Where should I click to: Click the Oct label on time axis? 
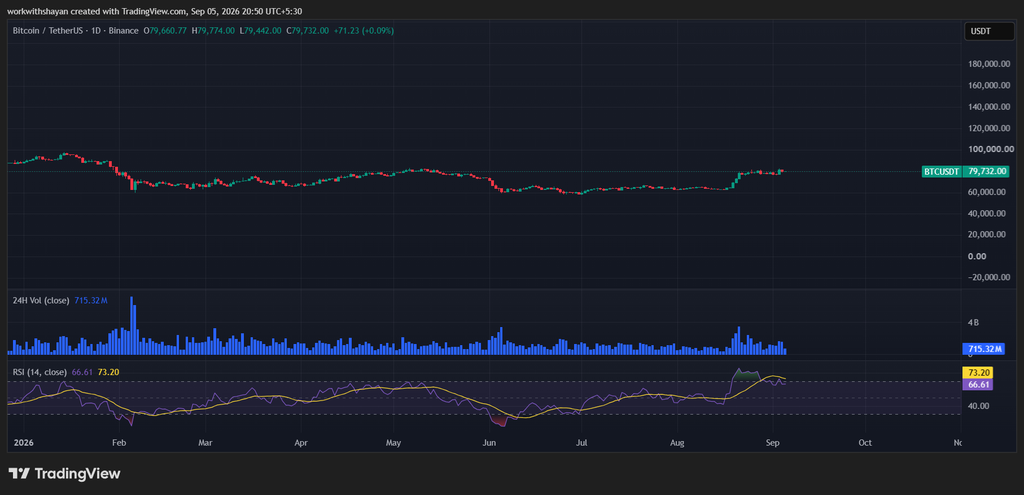tap(865, 443)
